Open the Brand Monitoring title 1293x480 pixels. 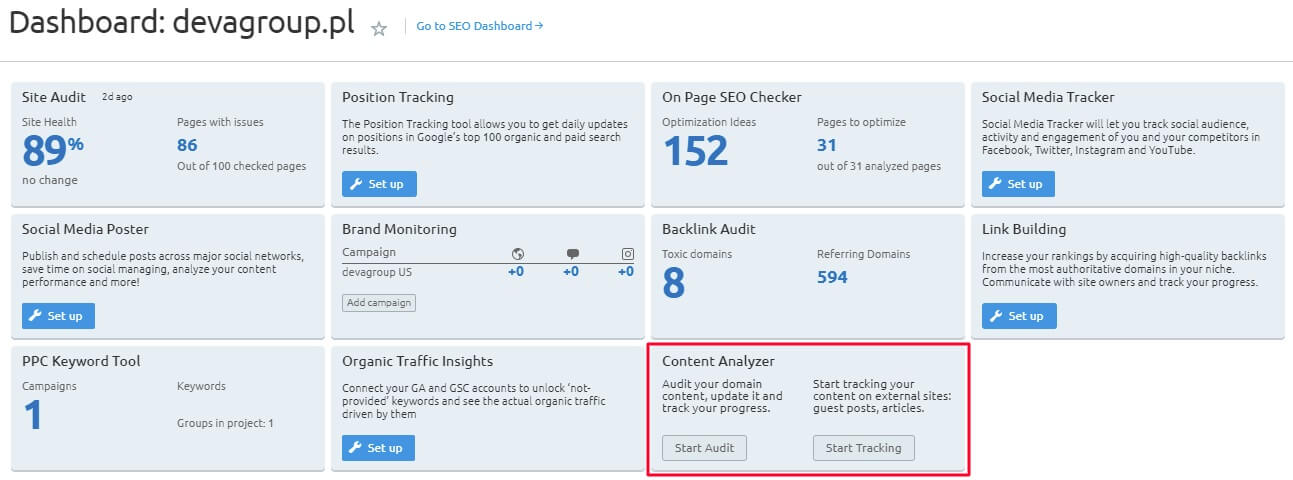pyautogui.click(x=399, y=229)
